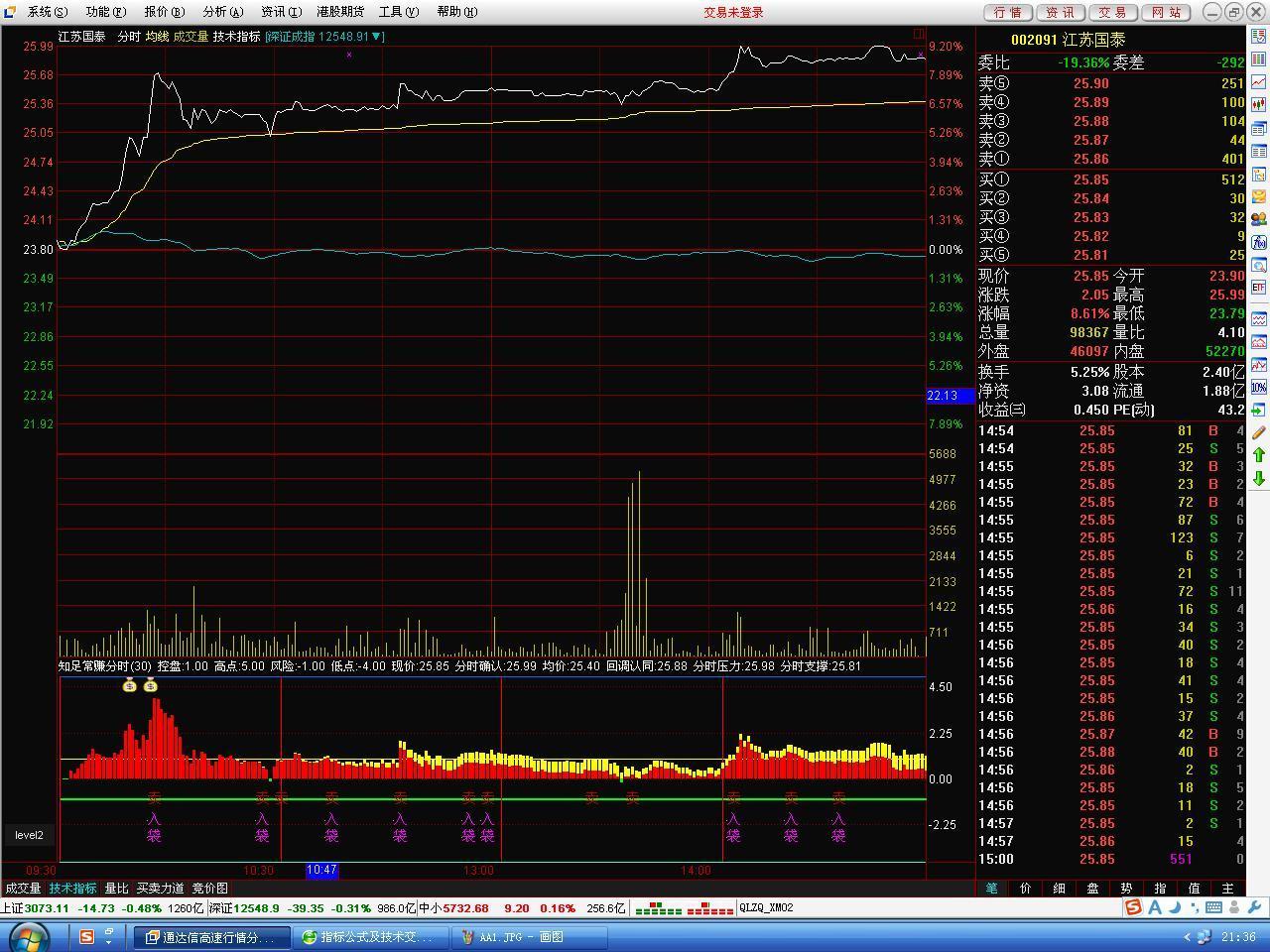Screen dimensions: 1270x952
Task: Toggle the 均线 average line display
Action: [157, 37]
